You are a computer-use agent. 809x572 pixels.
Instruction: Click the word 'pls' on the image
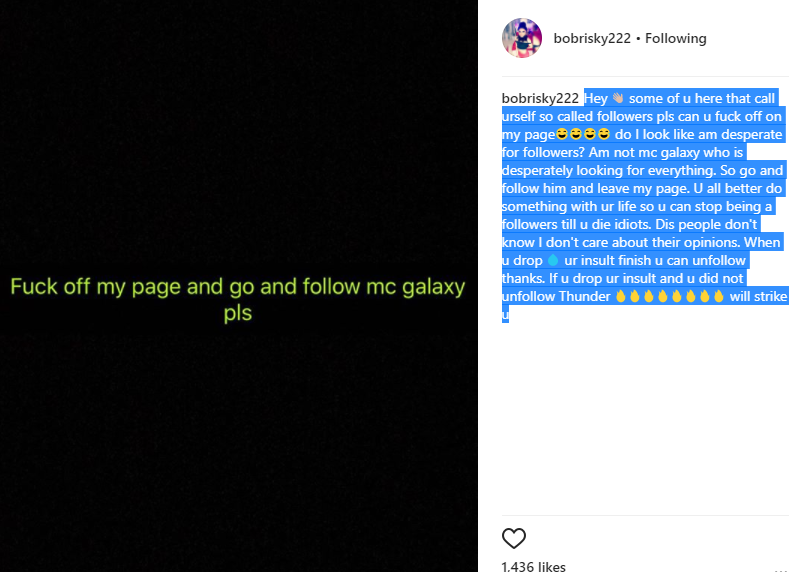(238, 313)
